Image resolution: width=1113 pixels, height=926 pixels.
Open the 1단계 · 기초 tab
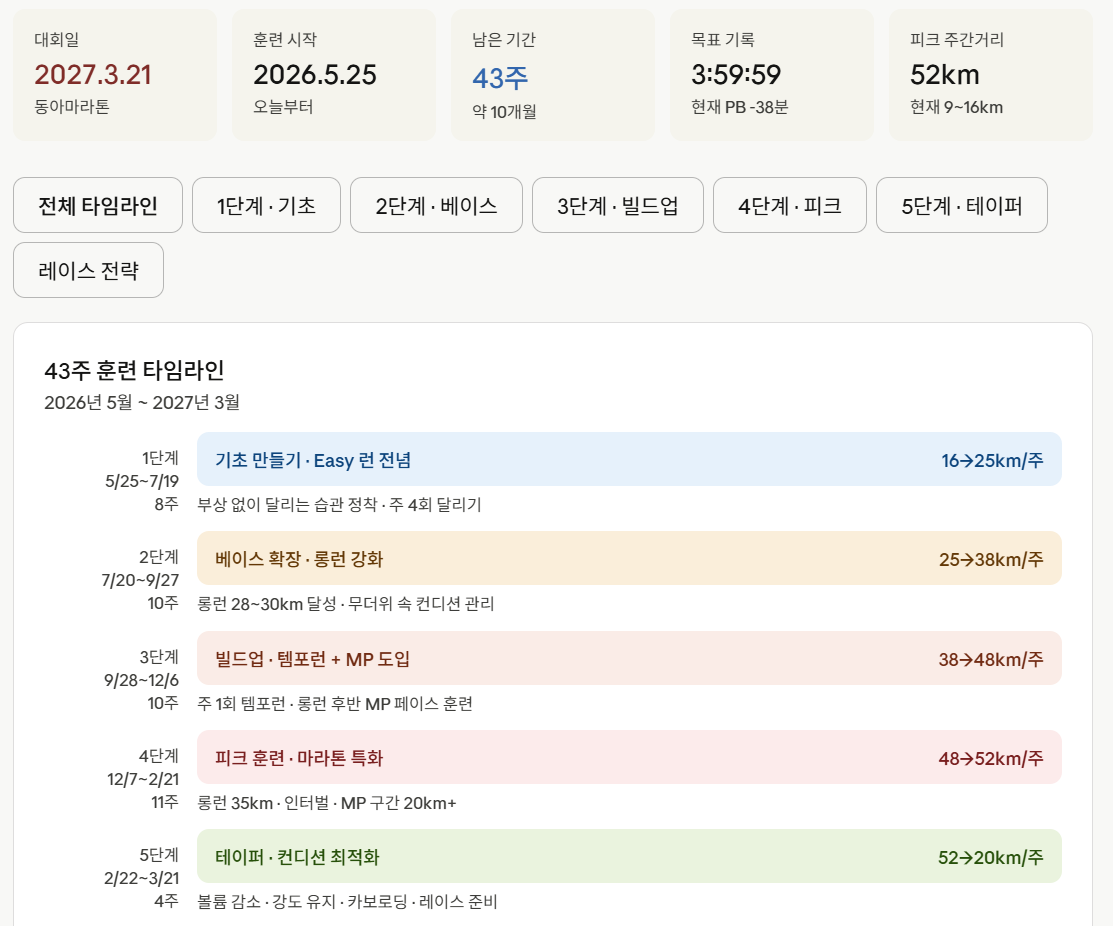266,205
